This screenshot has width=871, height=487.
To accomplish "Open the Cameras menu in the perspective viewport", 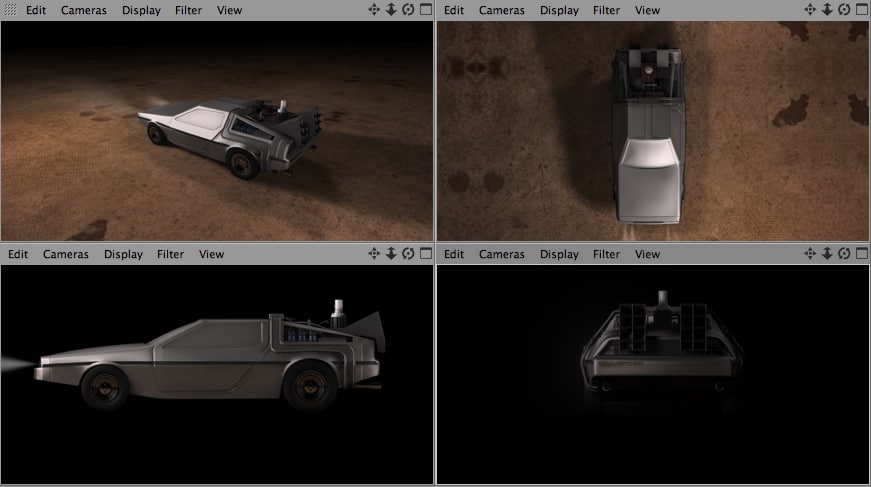I will click(84, 10).
